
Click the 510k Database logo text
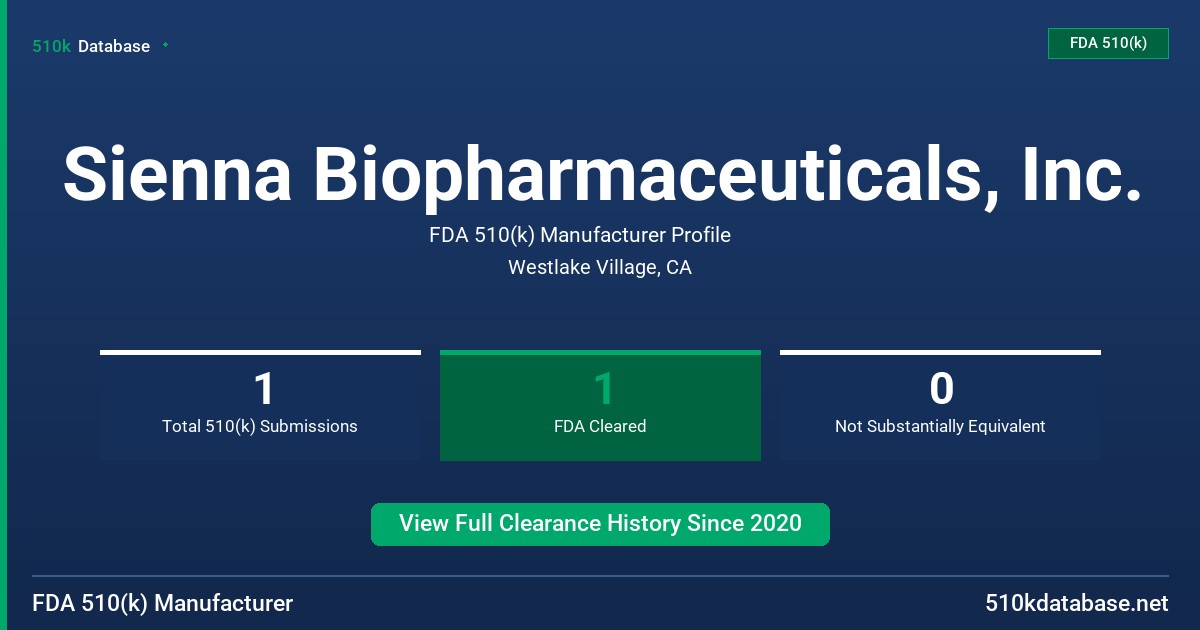91,46
